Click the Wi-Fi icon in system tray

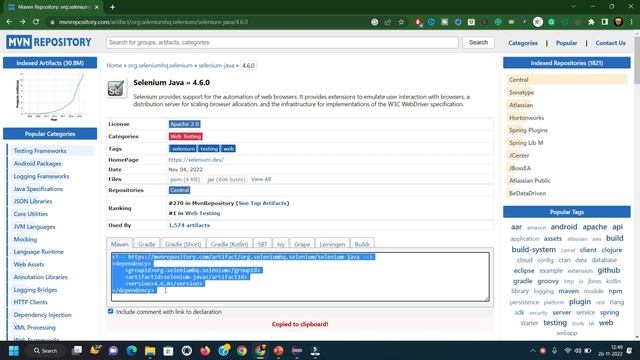click(567, 351)
